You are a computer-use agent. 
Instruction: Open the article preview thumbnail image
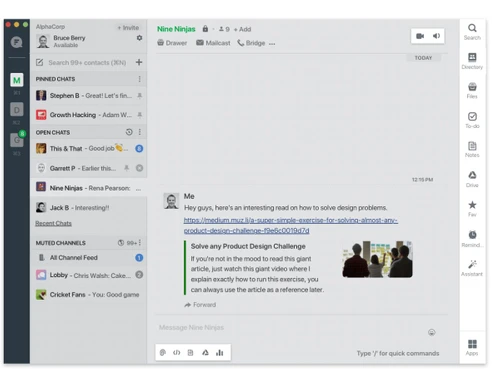coord(377,259)
